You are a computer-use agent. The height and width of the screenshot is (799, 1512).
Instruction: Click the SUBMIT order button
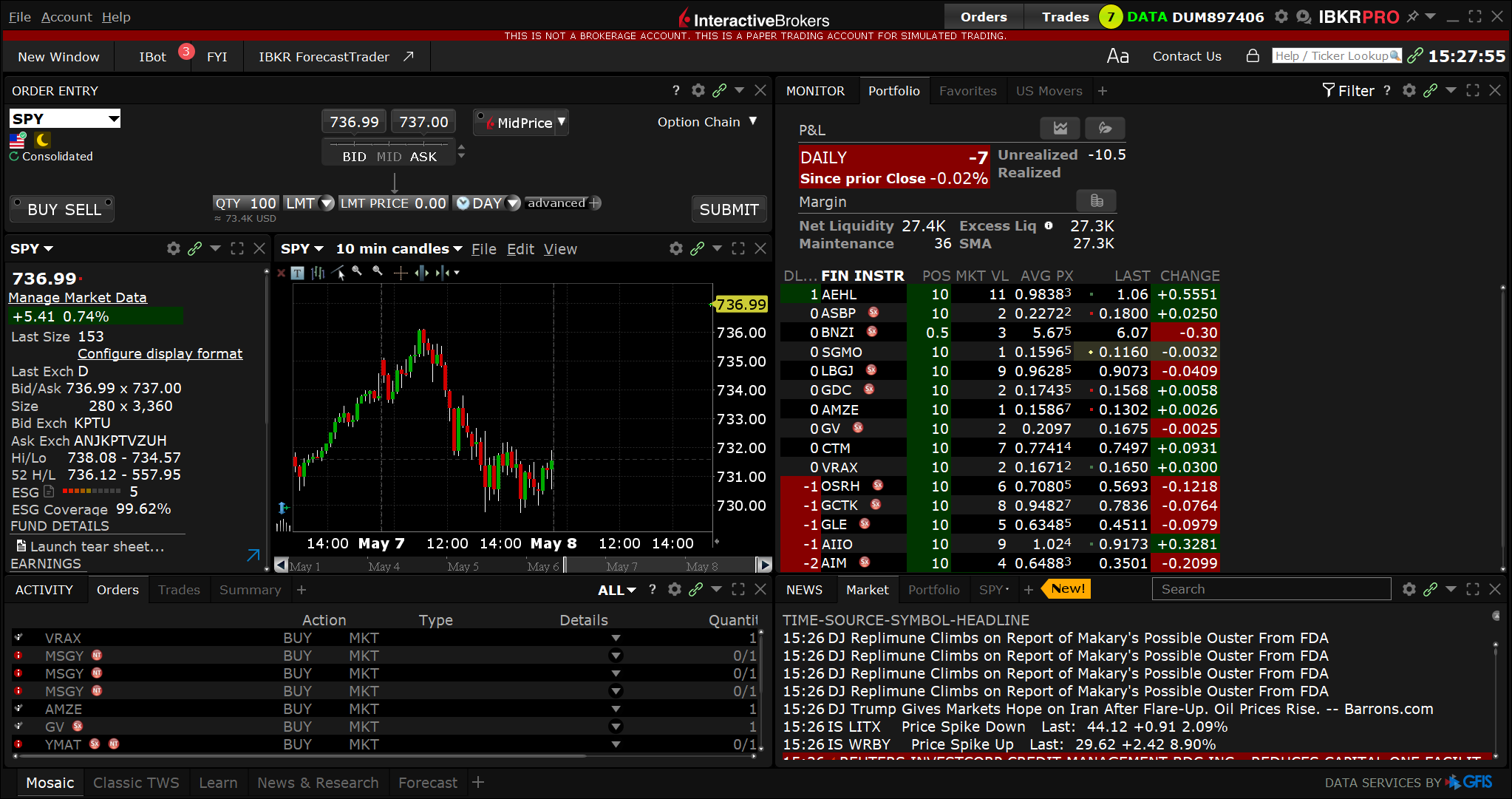729,209
